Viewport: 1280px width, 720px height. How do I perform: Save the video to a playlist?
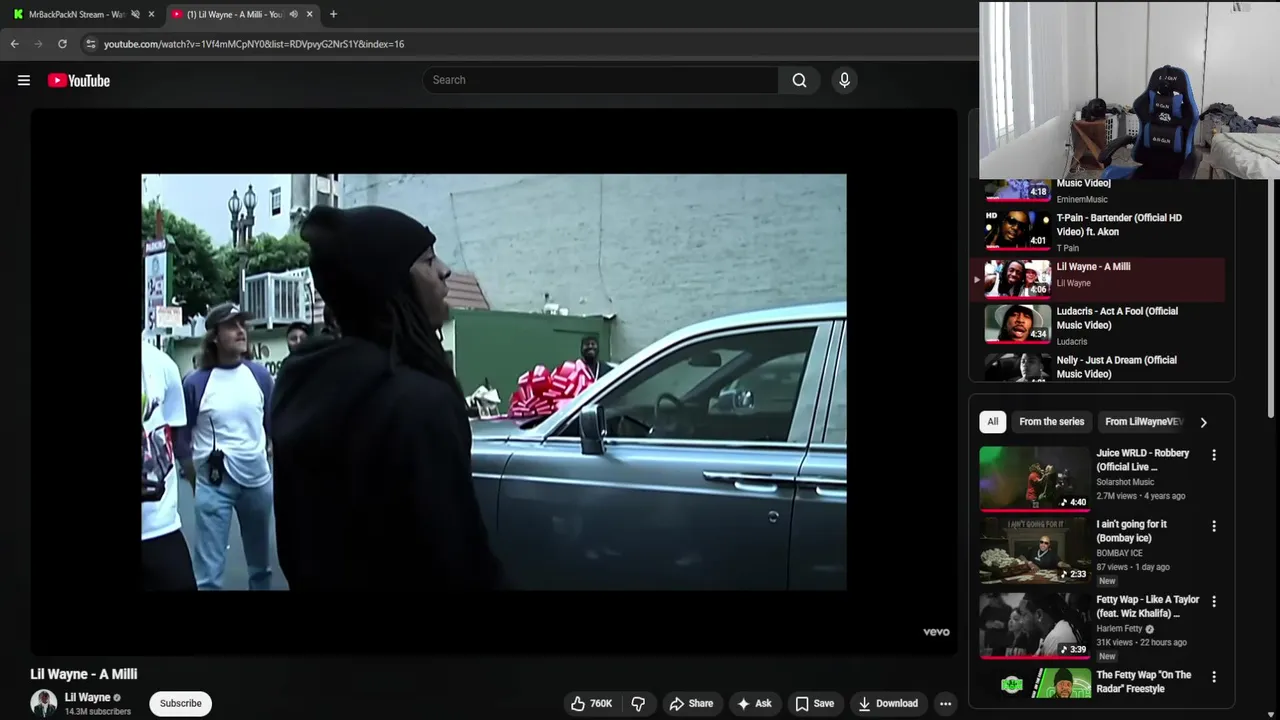coord(814,703)
